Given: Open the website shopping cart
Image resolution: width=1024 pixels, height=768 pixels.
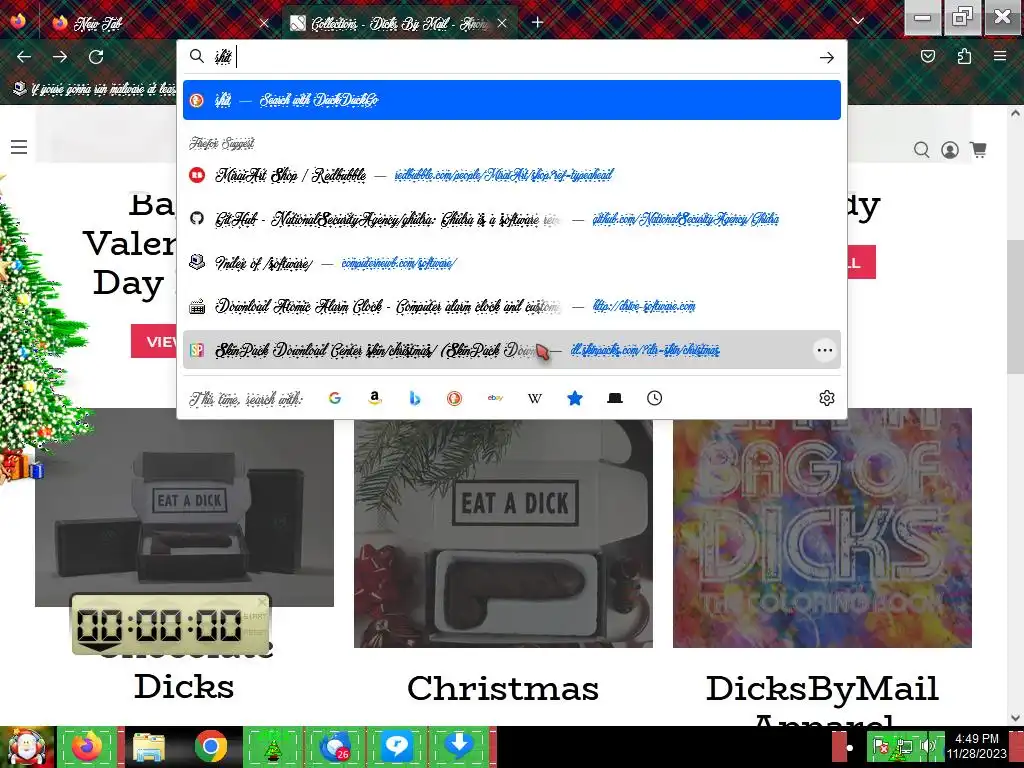Looking at the screenshot, I should pyautogui.click(x=978, y=150).
